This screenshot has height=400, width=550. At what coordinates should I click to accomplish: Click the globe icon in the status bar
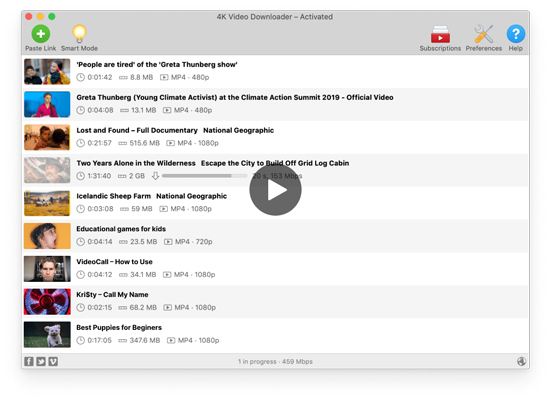coord(521,361)
